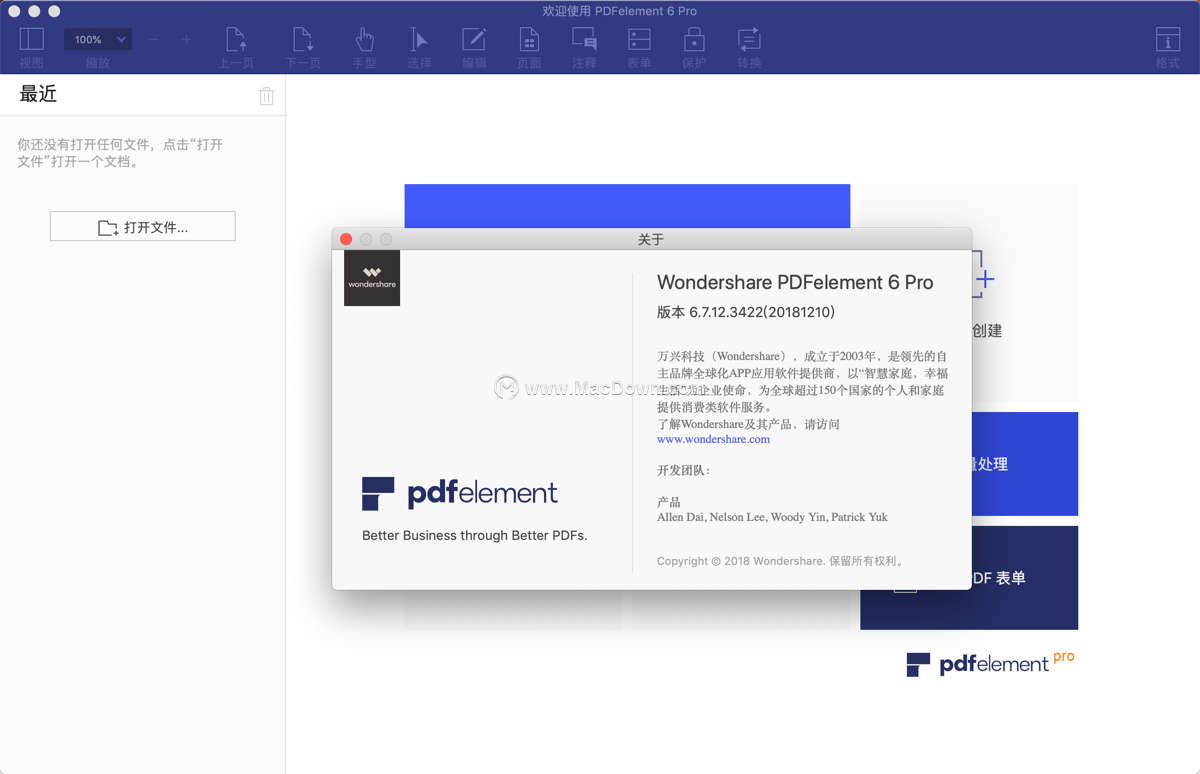Click the 最近 recent heading
1200x774 pixels.
tap(38, 94)
